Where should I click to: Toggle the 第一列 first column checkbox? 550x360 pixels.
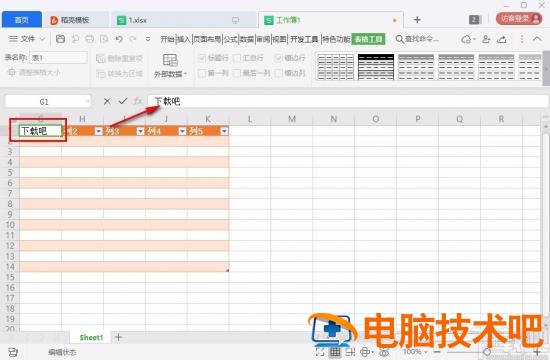(202, 73)
